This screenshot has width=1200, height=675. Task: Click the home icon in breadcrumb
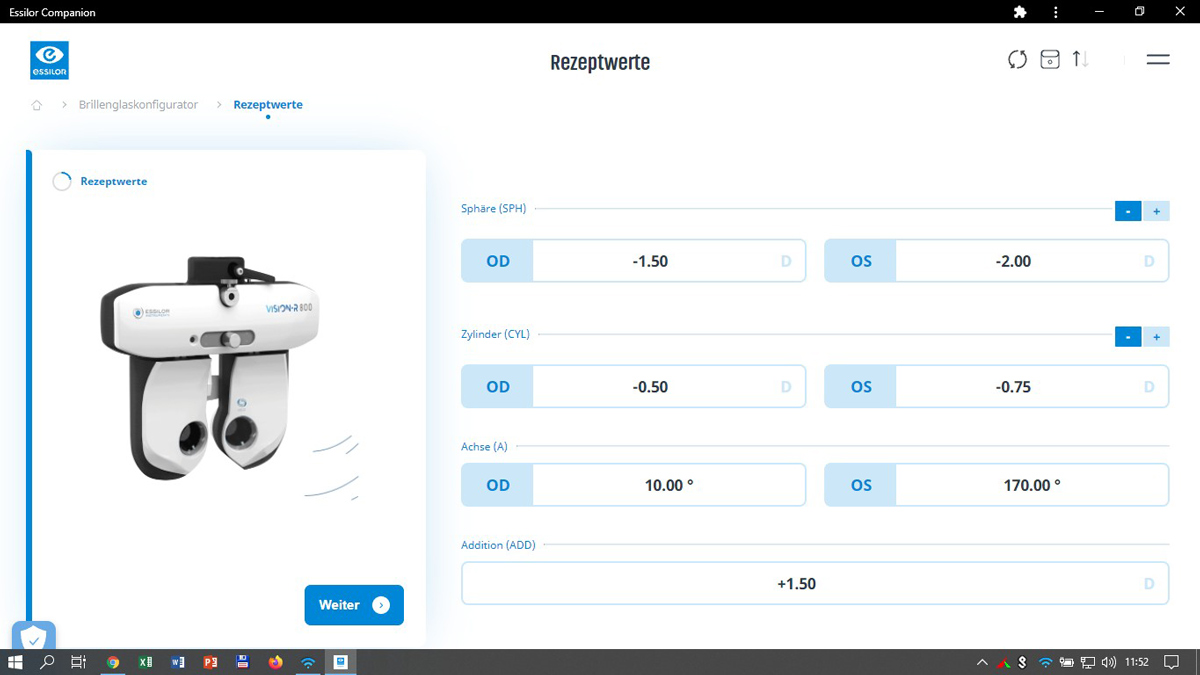[x=37, y=105]
